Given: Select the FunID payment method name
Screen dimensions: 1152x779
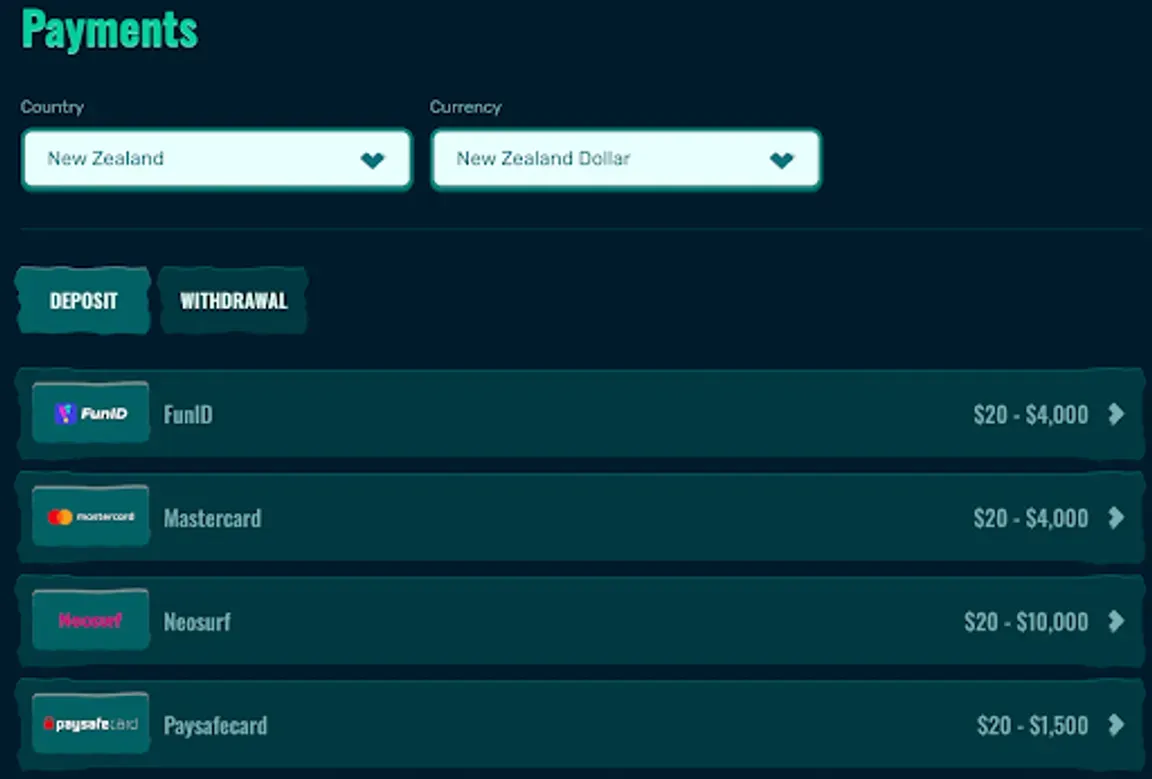Looking at the screenshot, I should click(188, 414).
